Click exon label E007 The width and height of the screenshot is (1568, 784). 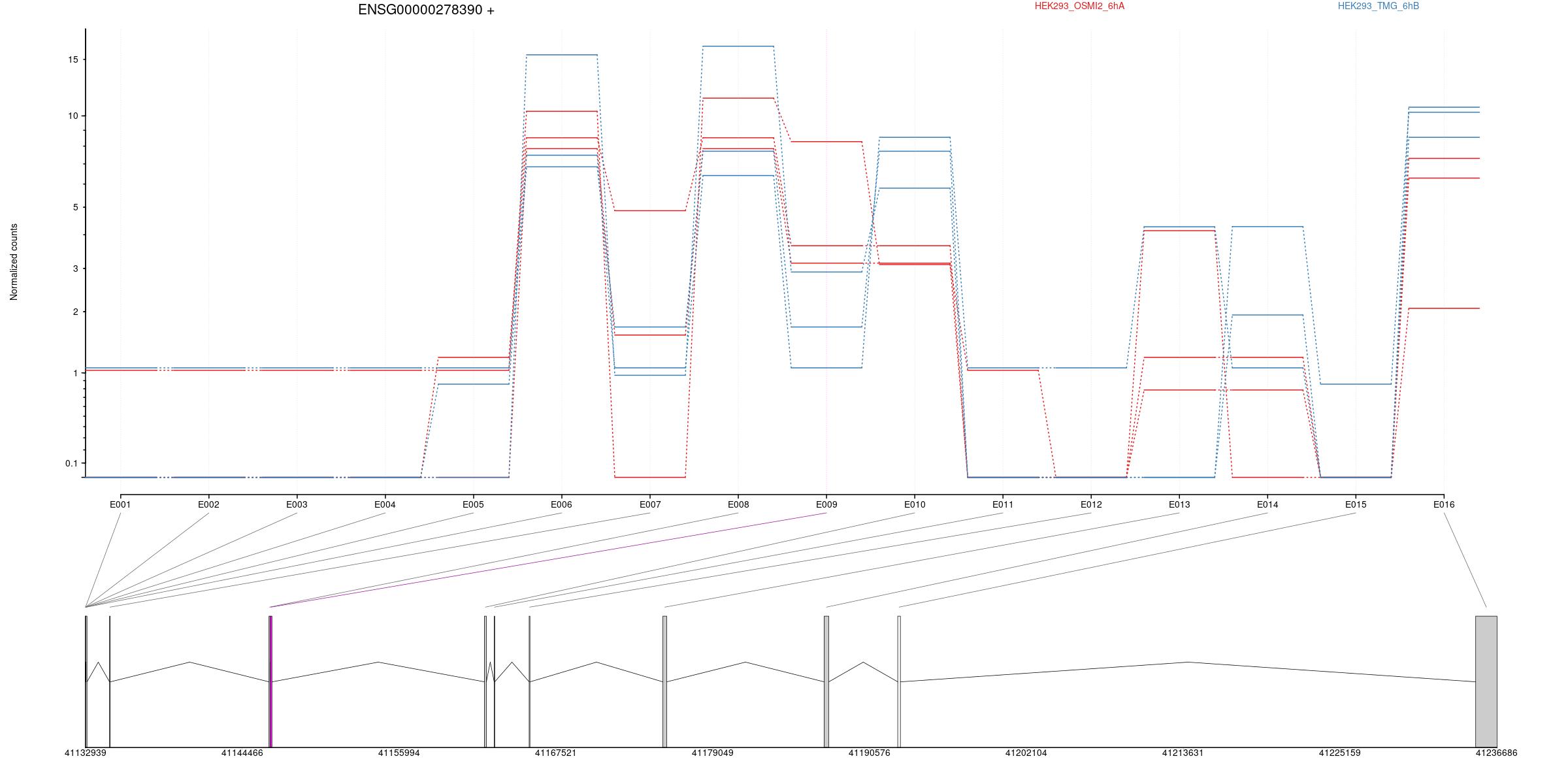(649, 504)
